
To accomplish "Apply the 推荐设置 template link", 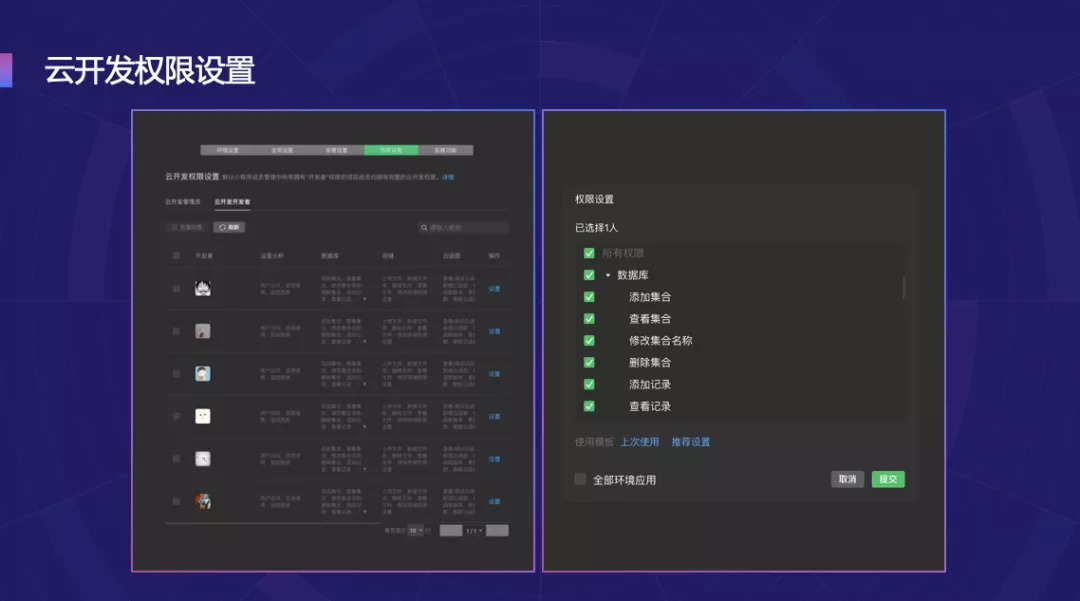I will [x=691, y=442].
